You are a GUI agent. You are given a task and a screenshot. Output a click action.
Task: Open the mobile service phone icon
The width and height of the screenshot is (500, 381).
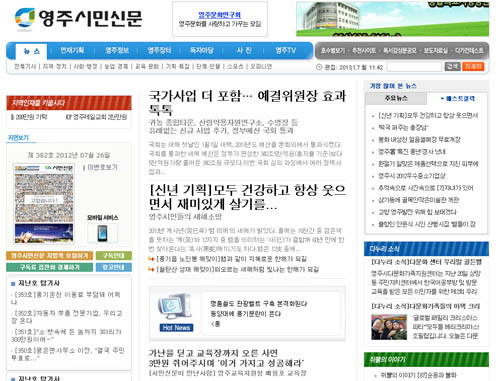click(102, 233)
